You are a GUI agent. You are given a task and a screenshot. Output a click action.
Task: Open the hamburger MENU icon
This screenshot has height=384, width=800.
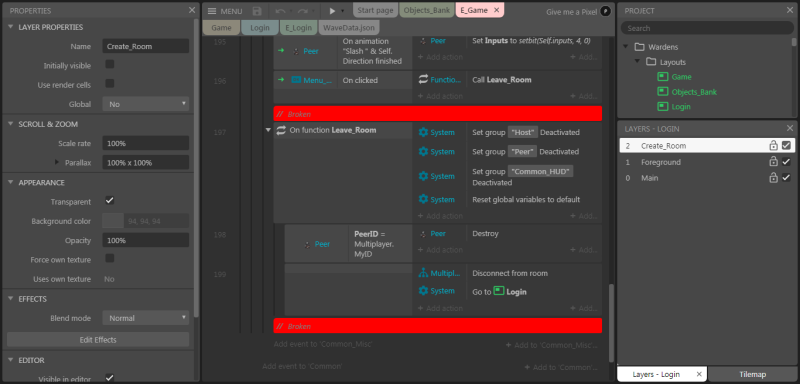212,11
